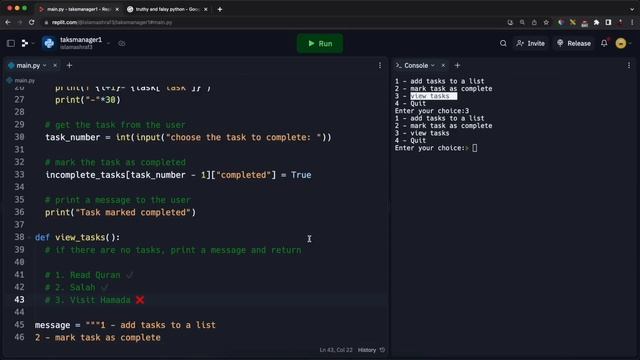The width and height of the screenshot is (640, 360).
Task: Go back in the browser
Action: [x=8, y=22]
